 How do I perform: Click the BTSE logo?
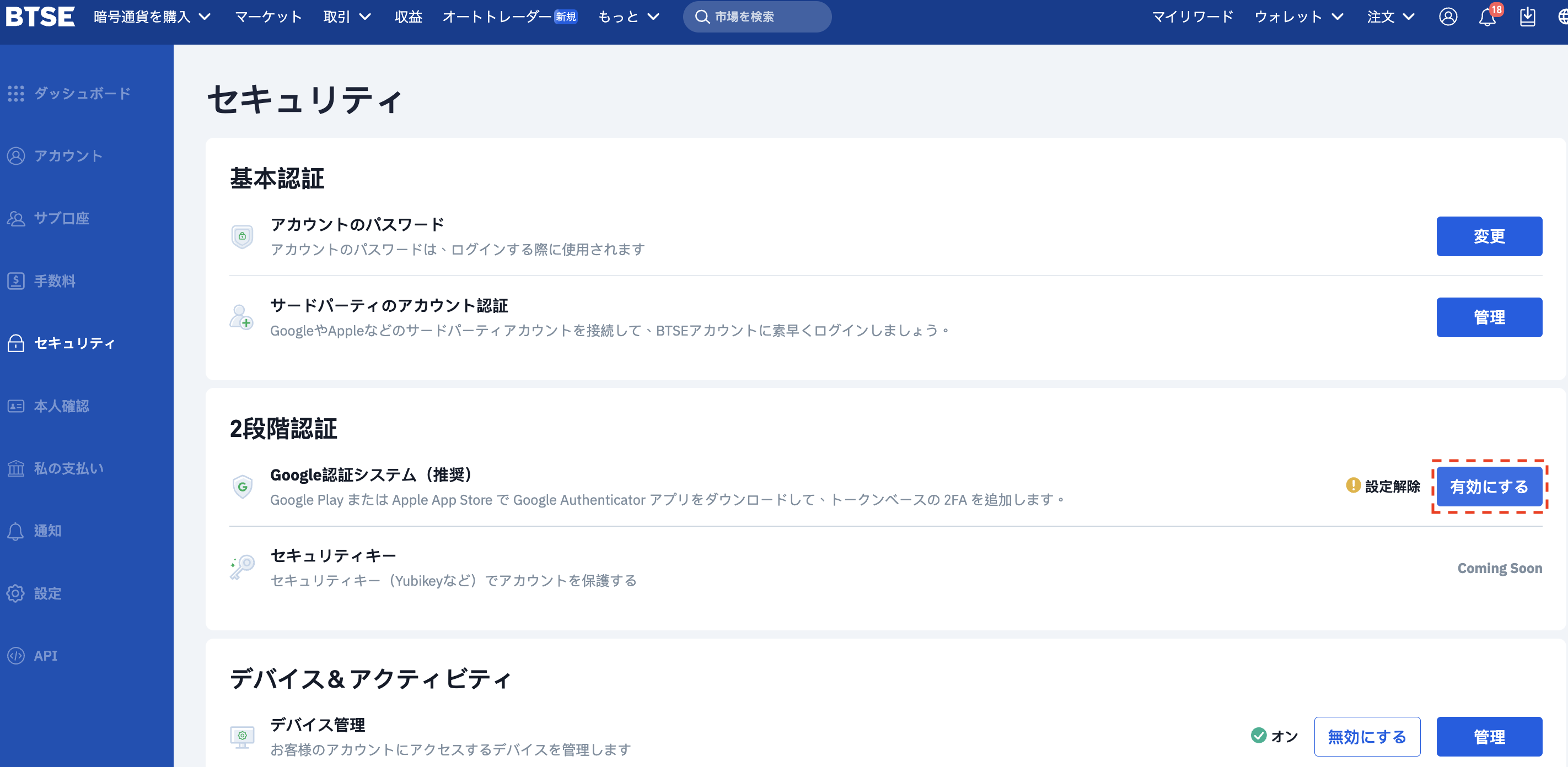40,17
